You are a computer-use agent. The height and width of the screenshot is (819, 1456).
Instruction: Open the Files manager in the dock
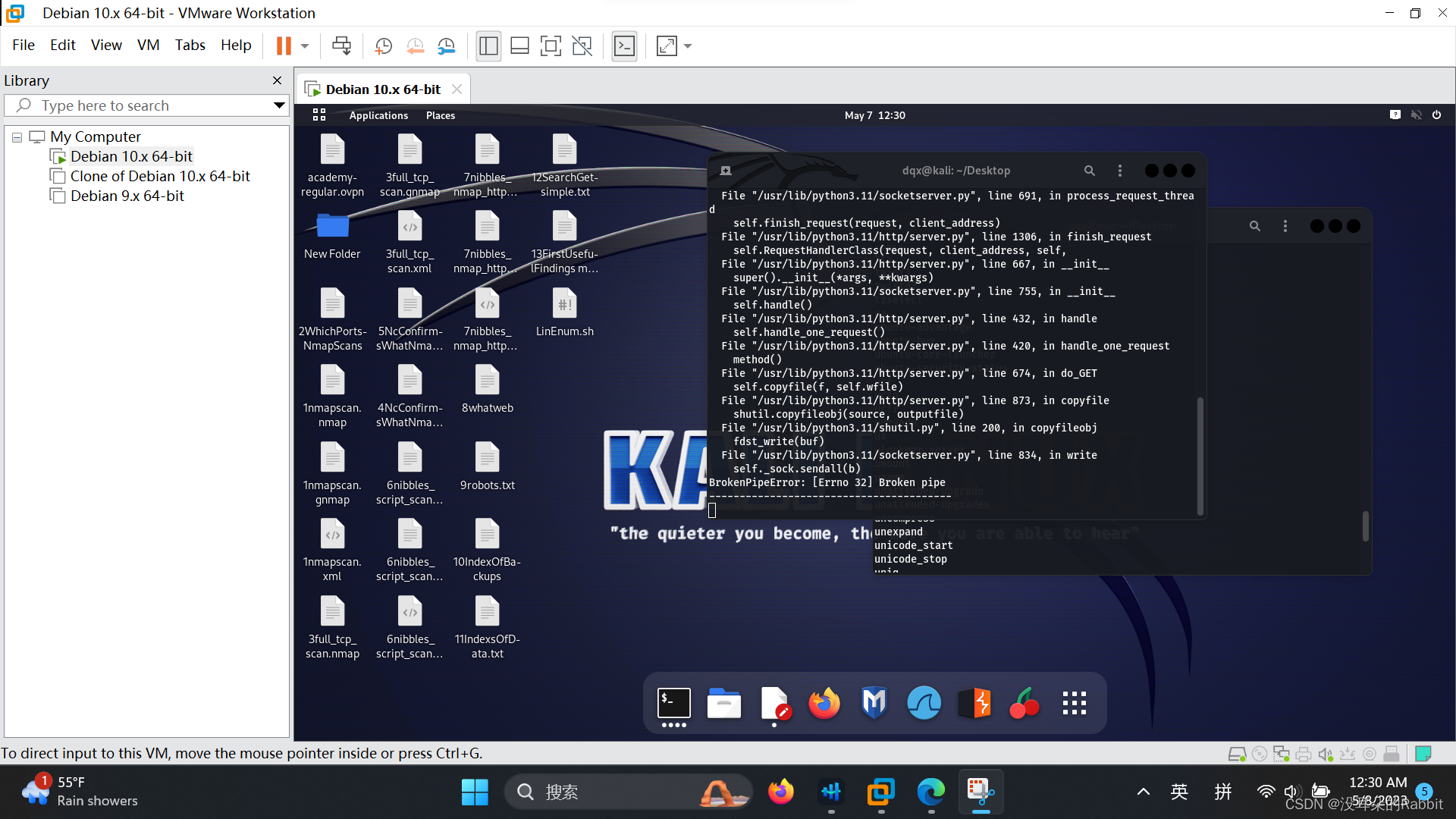tap(724, 703)
